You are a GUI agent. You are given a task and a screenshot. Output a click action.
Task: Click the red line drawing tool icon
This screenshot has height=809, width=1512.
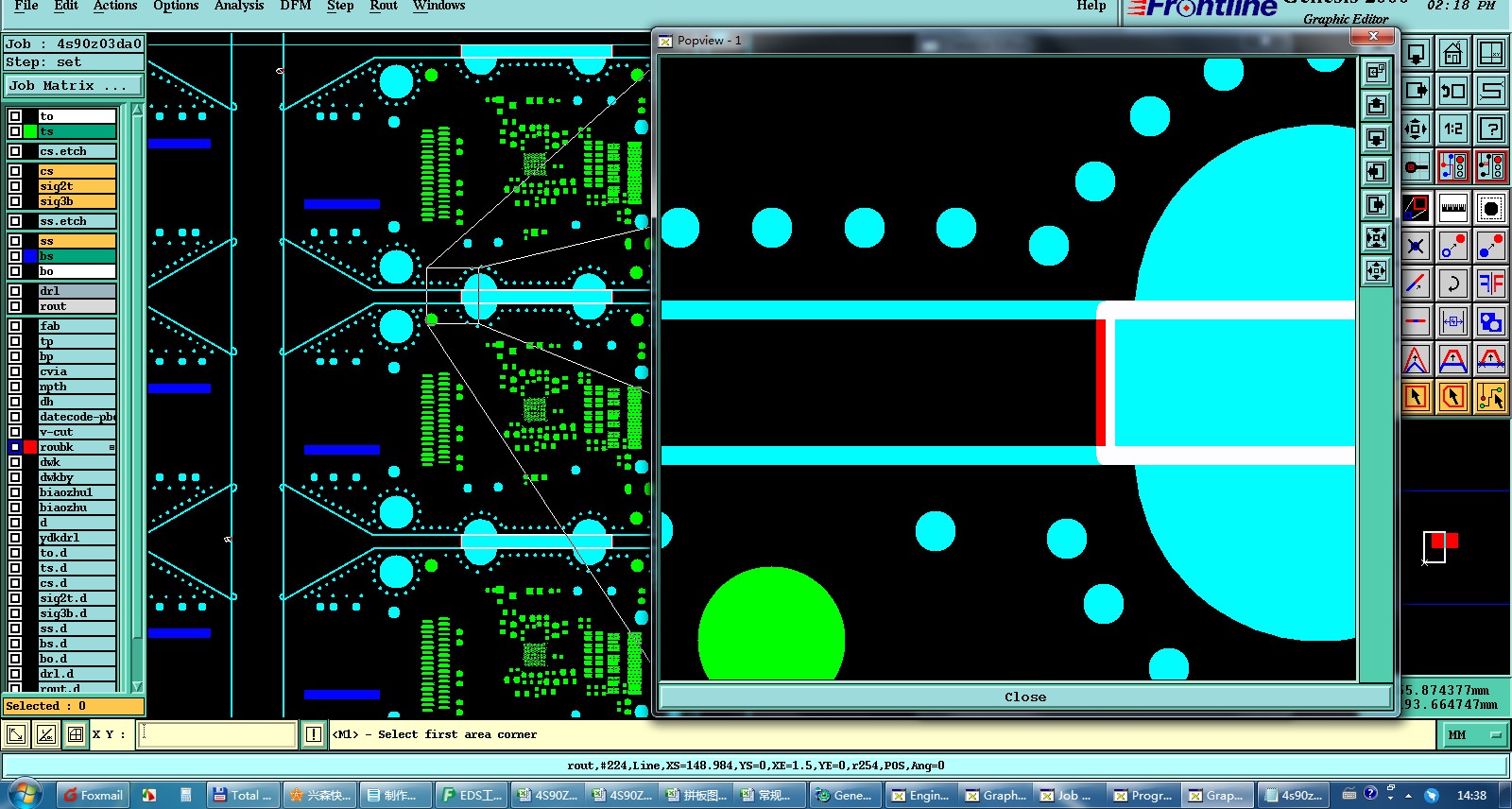tap(1416, 284)
